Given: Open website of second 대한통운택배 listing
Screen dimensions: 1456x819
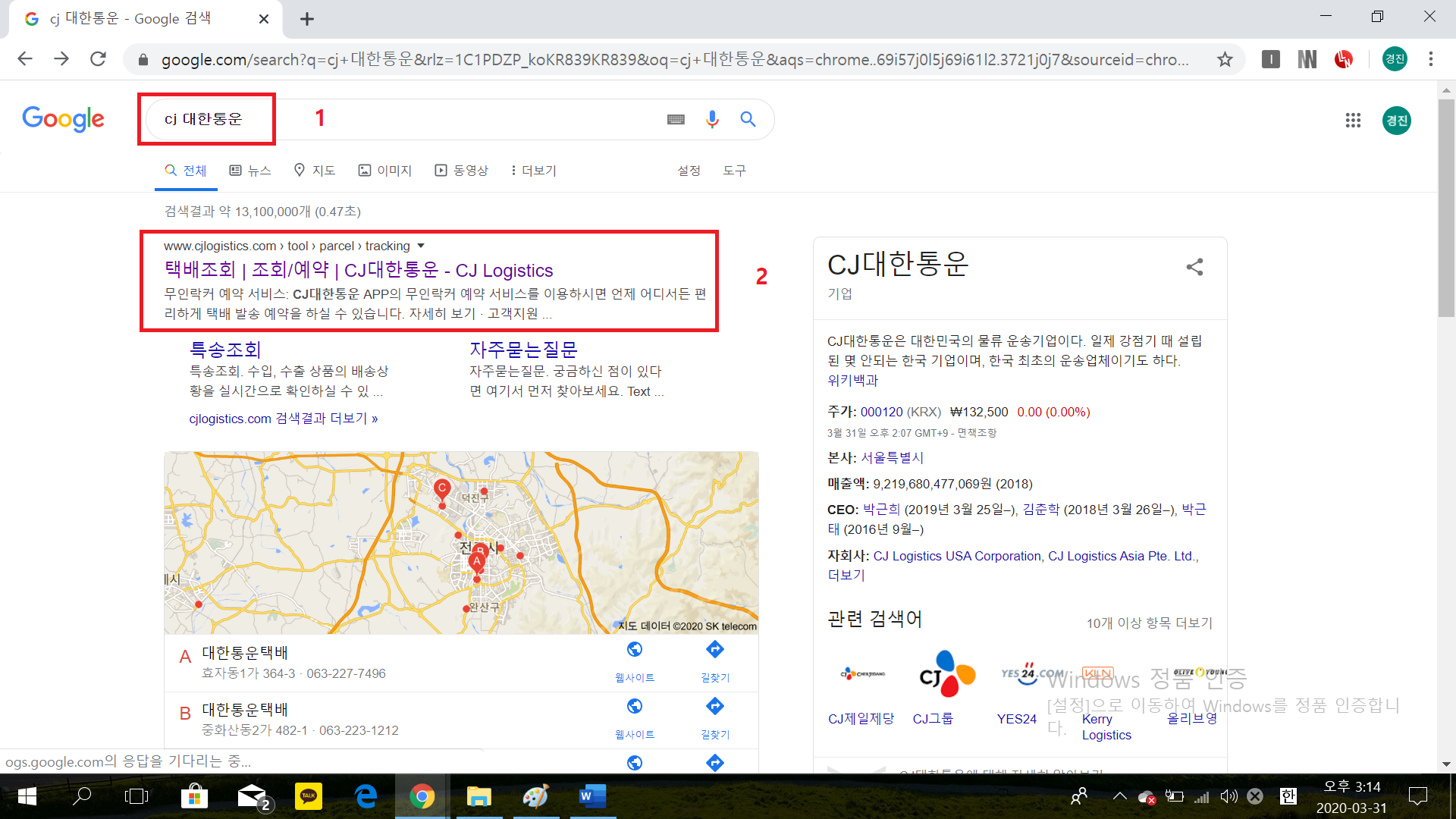Looking at the screenshot, I should tap(635, 715).
